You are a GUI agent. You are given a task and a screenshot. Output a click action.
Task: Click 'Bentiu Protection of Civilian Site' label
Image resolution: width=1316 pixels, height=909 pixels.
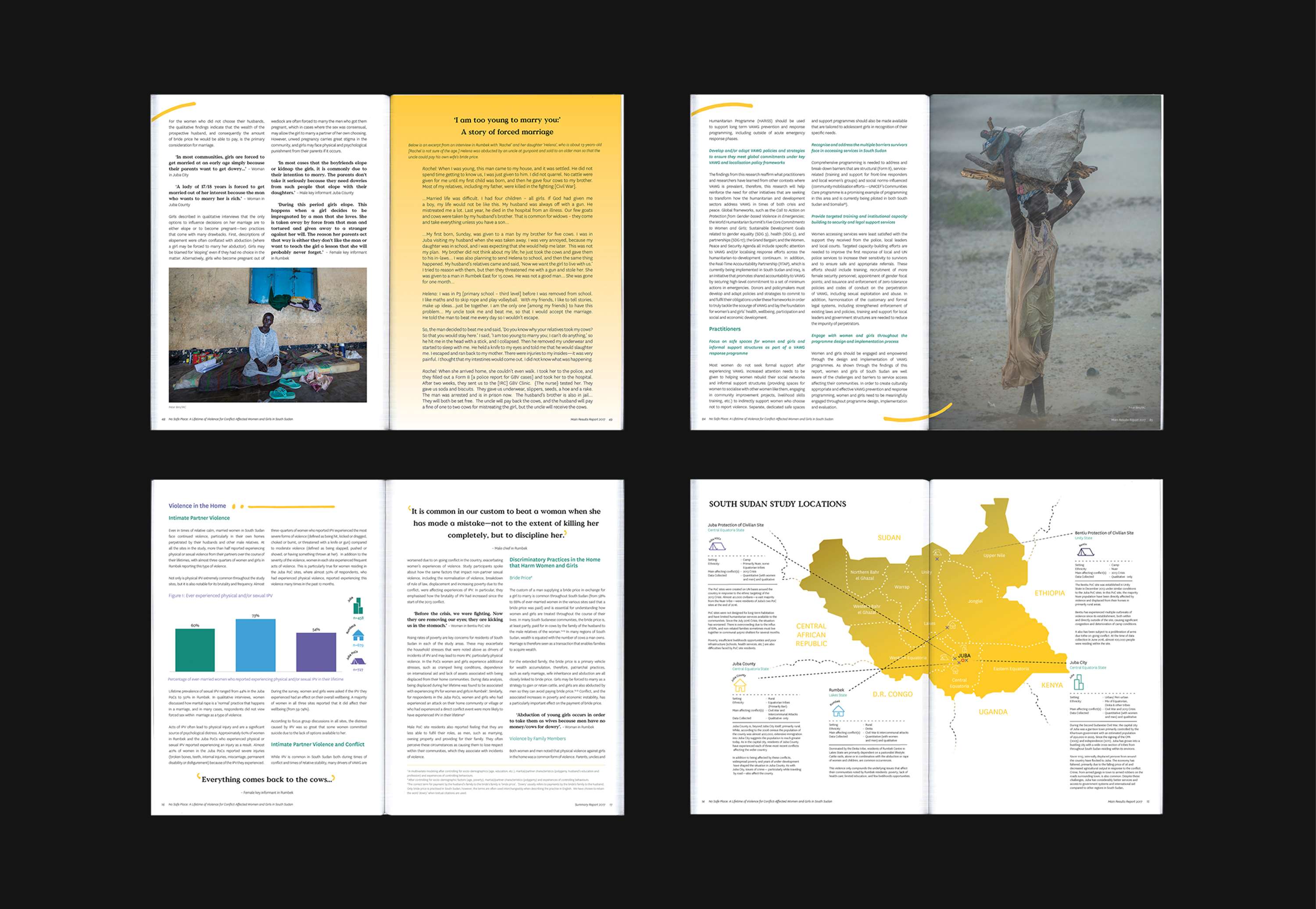(1104, 533)
